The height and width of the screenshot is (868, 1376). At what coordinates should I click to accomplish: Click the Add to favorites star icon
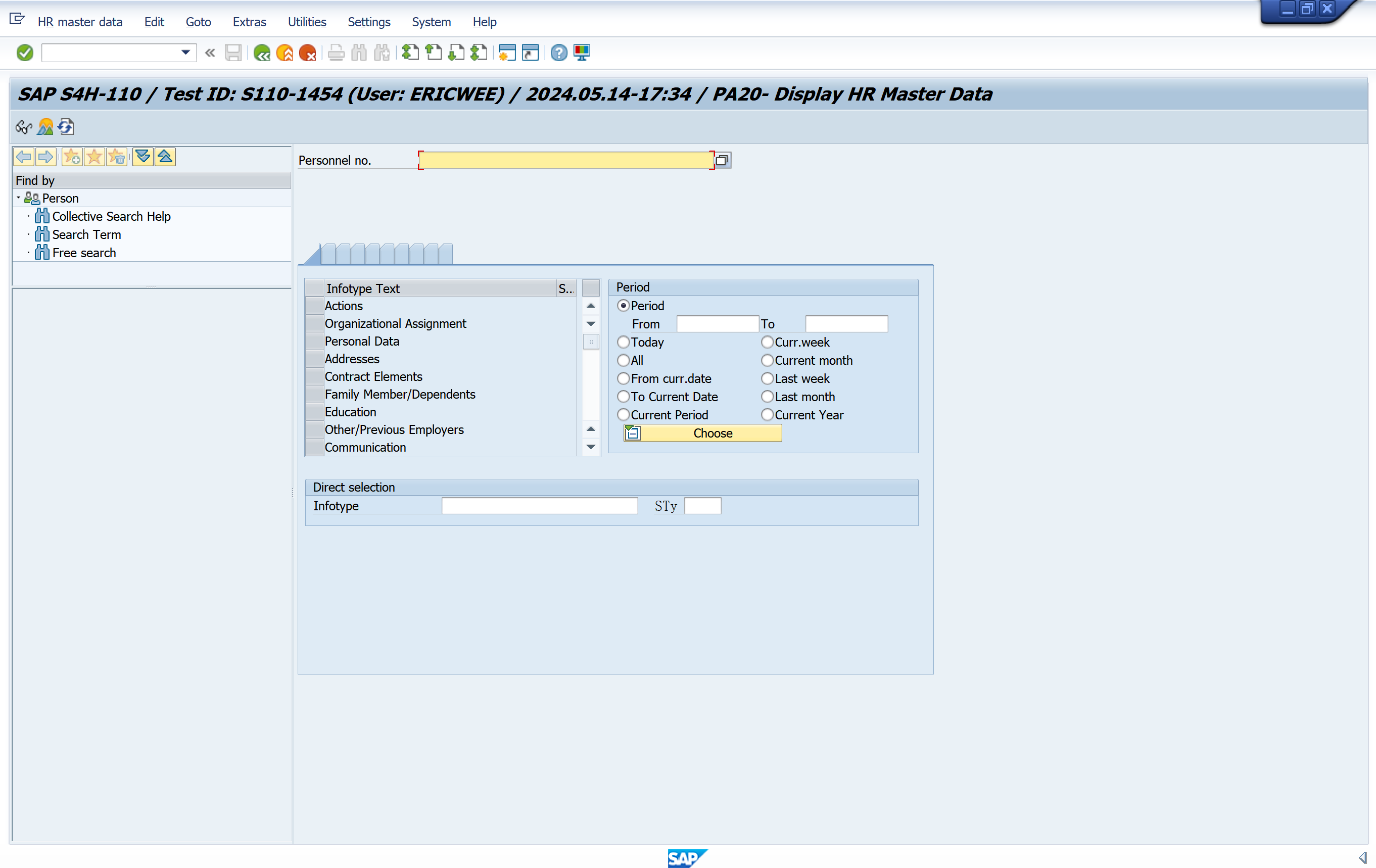pos(72,157)
